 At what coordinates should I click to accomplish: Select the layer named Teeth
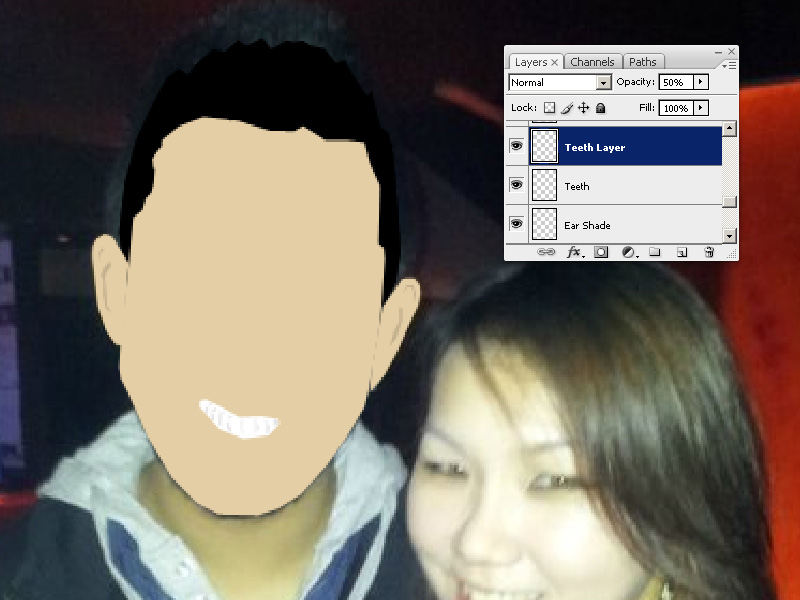[x=626, y=185]
